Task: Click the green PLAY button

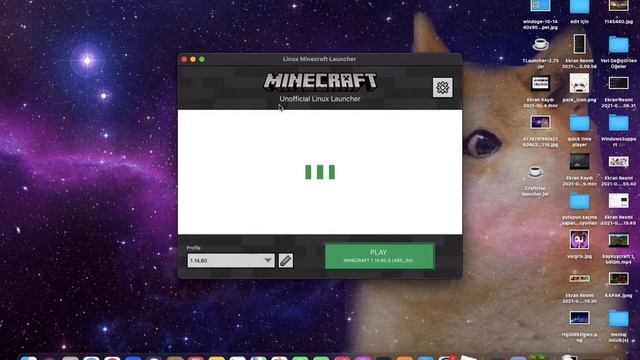Action: point(380,256)
